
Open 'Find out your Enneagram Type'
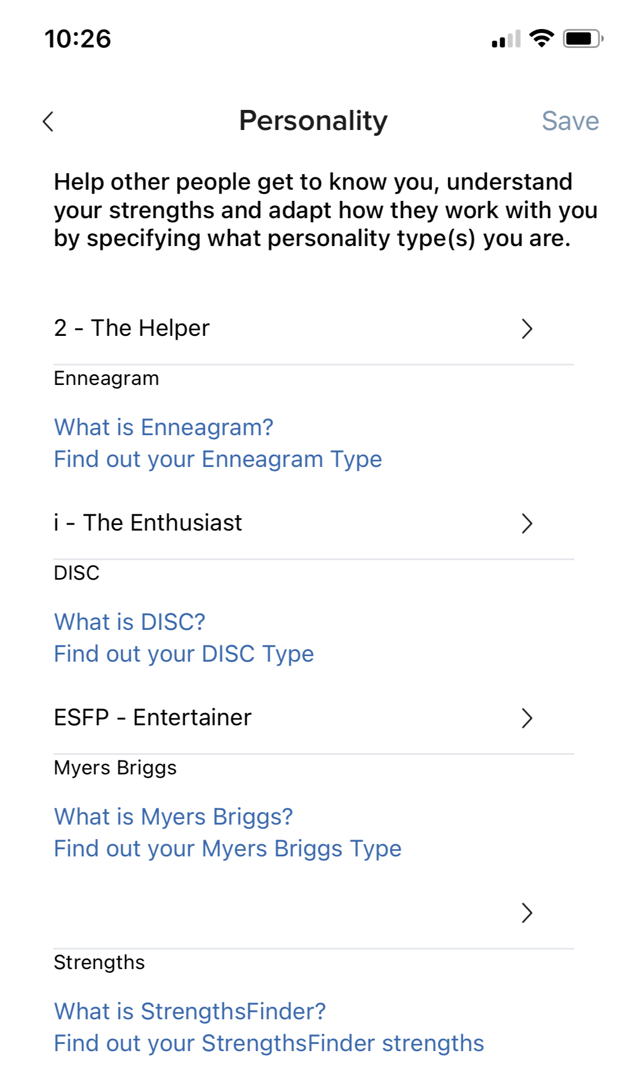(217, 459)
